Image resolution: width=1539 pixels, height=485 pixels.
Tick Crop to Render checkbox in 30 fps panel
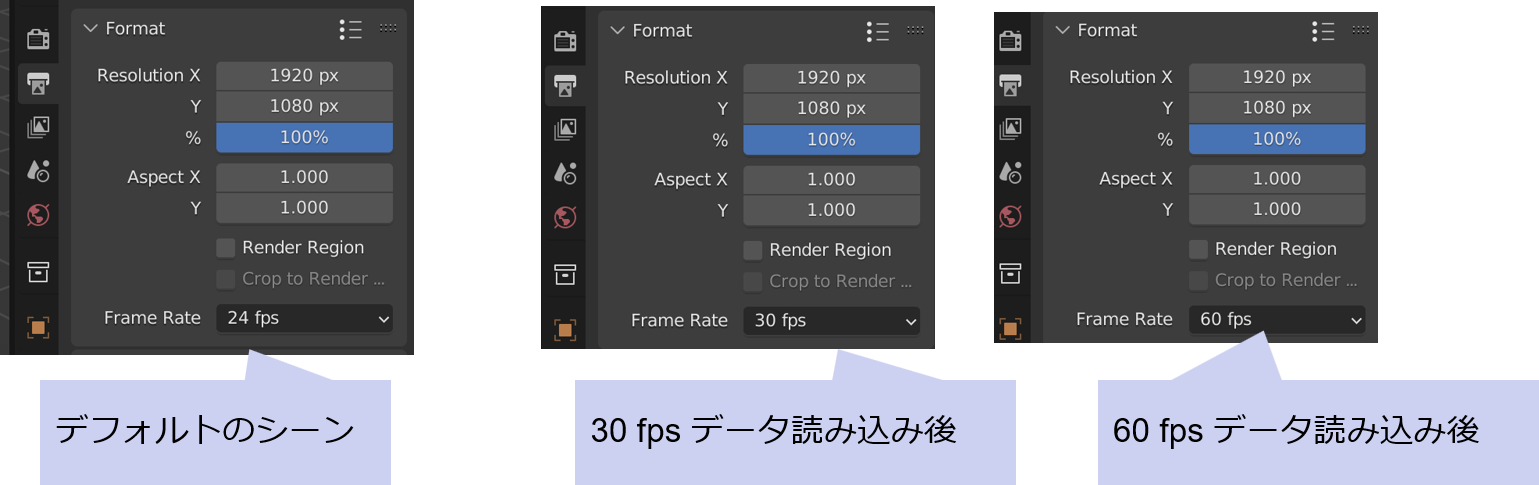753,281
